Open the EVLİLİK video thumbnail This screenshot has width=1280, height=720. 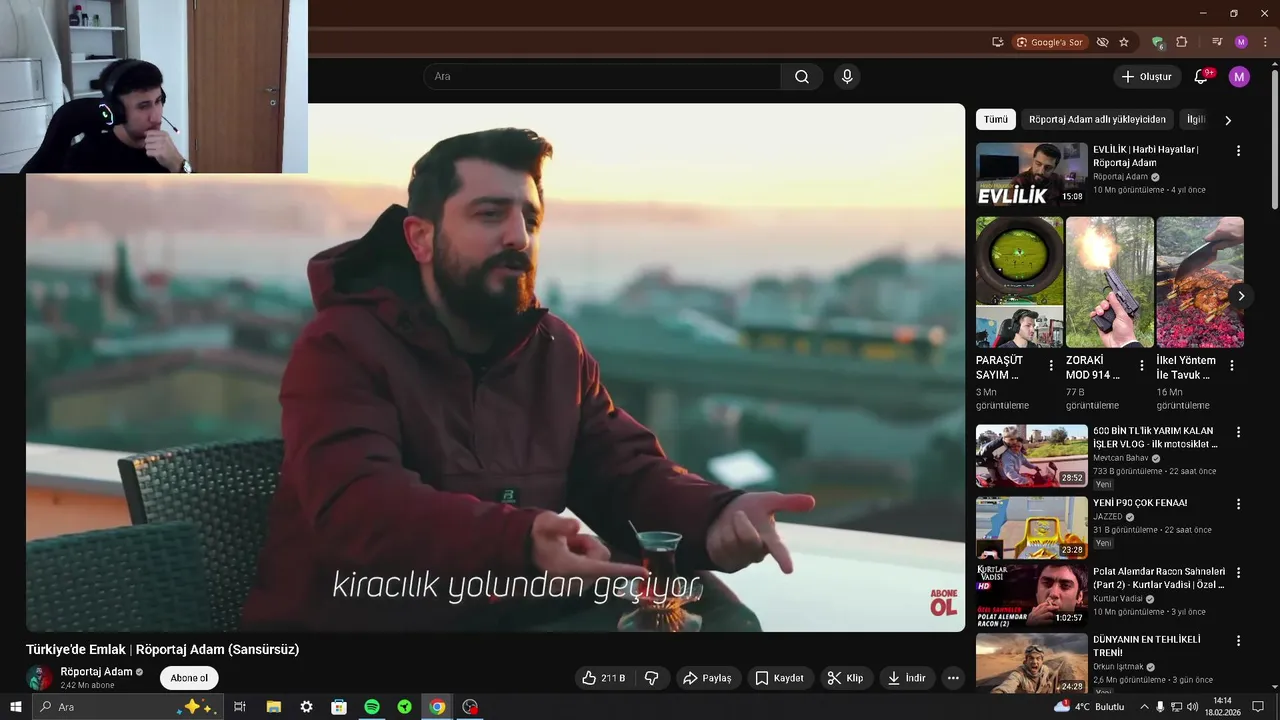click(x=1031, y=175)
